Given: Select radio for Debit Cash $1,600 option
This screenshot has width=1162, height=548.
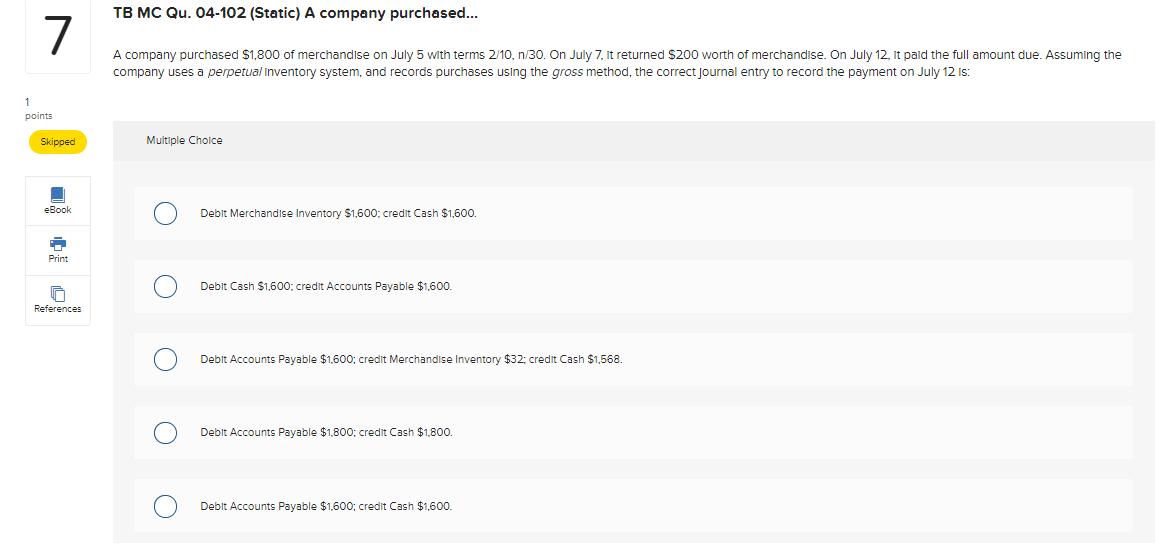Looking at the screenshot, I should 165,286.
